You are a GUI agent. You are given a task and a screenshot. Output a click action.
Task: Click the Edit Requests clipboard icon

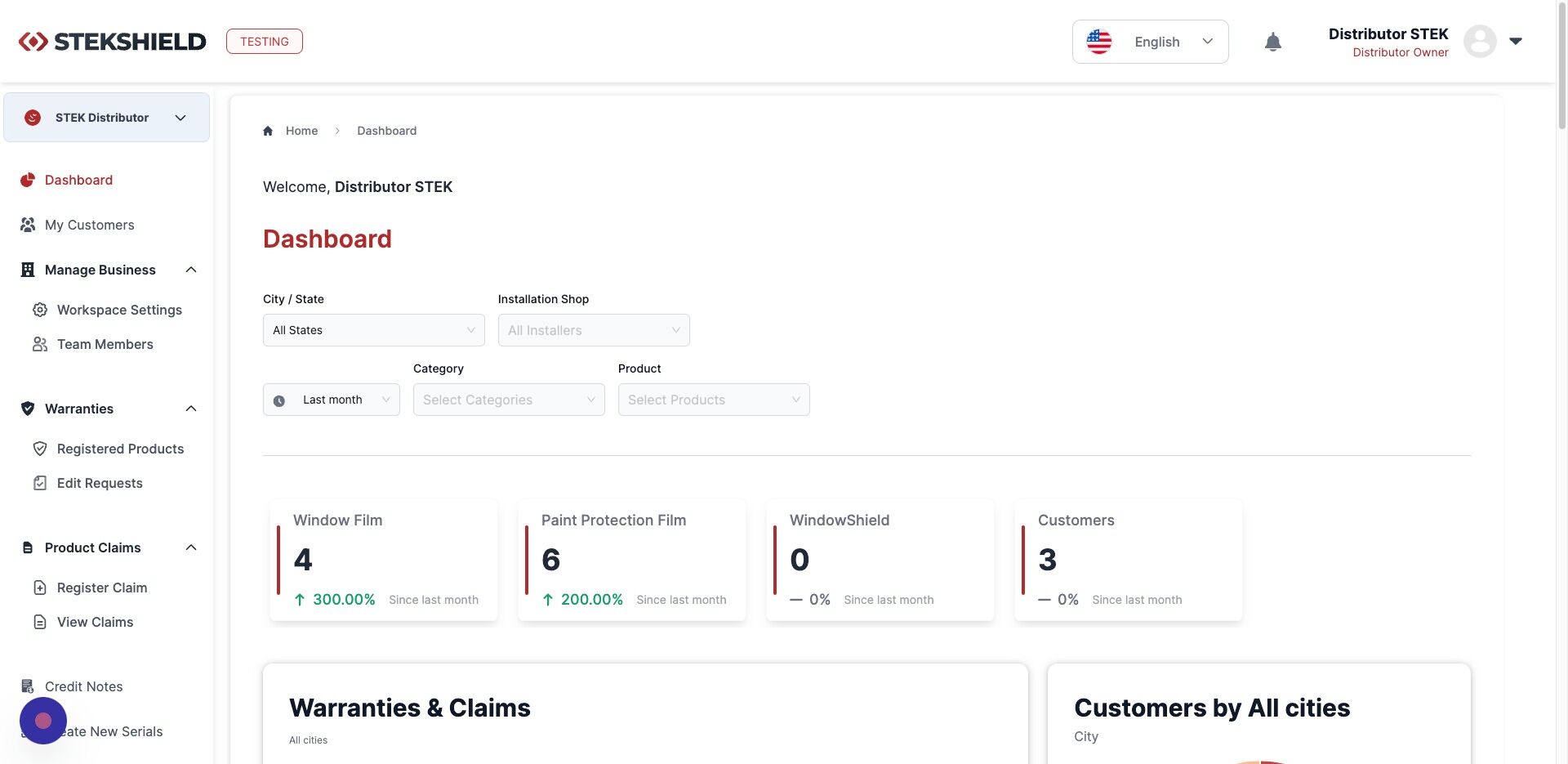(x=40, y=483)
